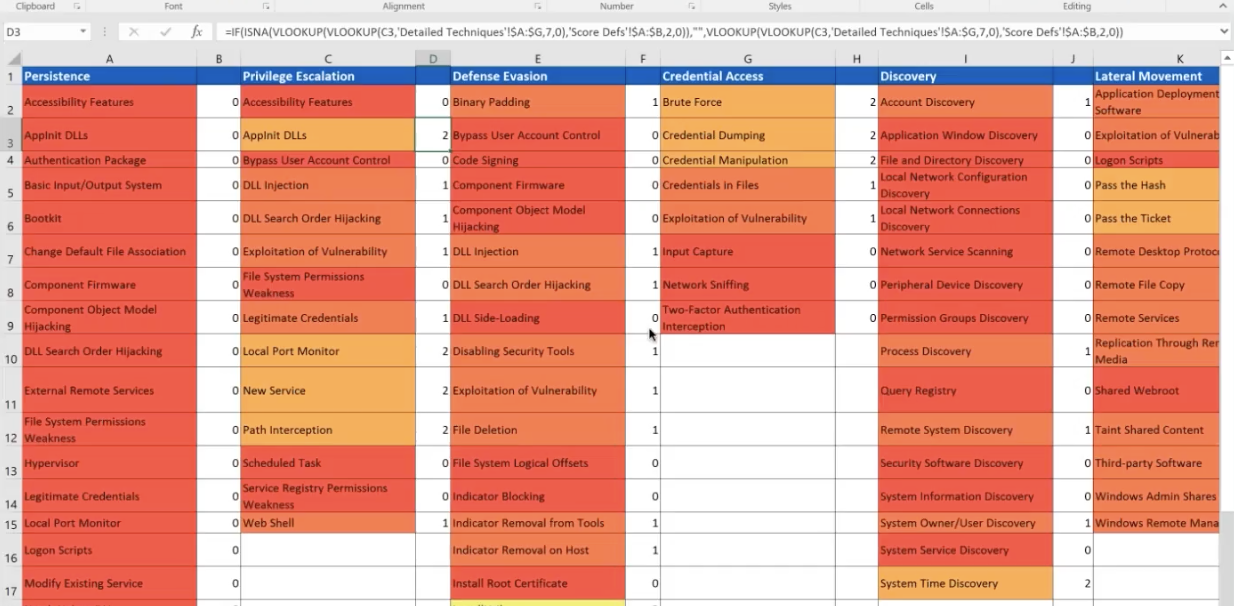Screen dimensions: 1234x606
Task: Select the Brute Force cell
Action: pos(747,102)
